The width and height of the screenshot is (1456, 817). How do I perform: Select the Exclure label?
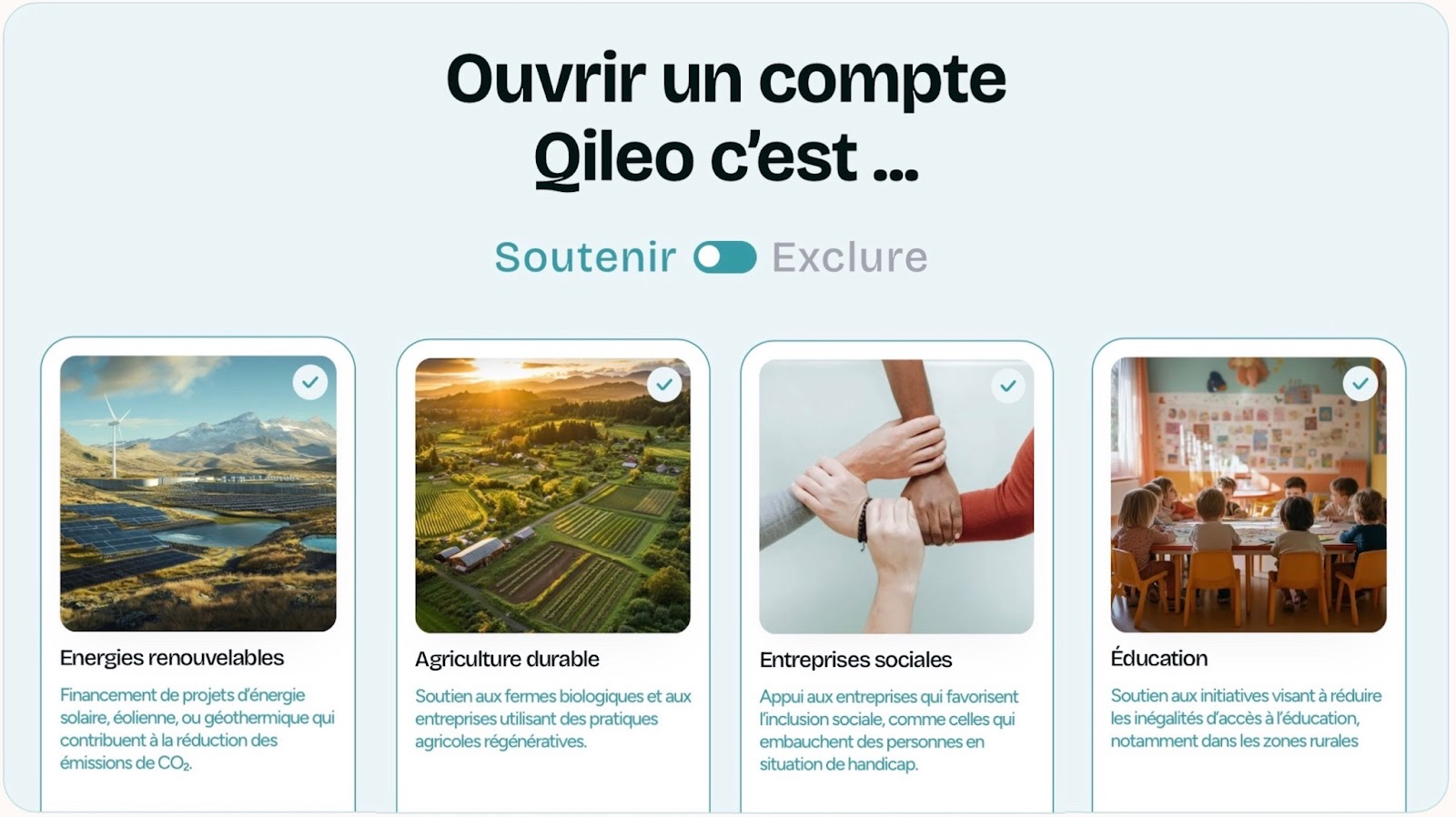(850, 257)
